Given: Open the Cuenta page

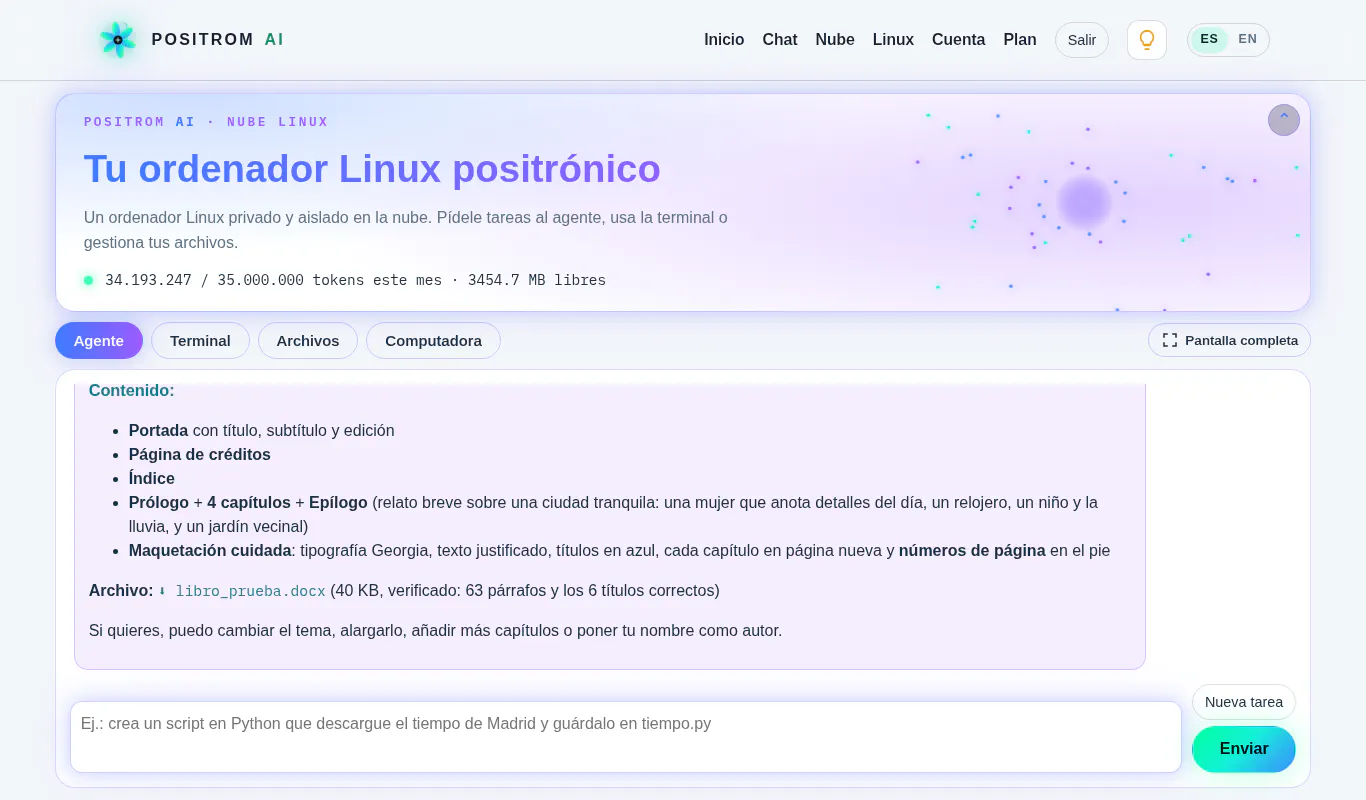Looking at the screenshot, I should 959,40.
